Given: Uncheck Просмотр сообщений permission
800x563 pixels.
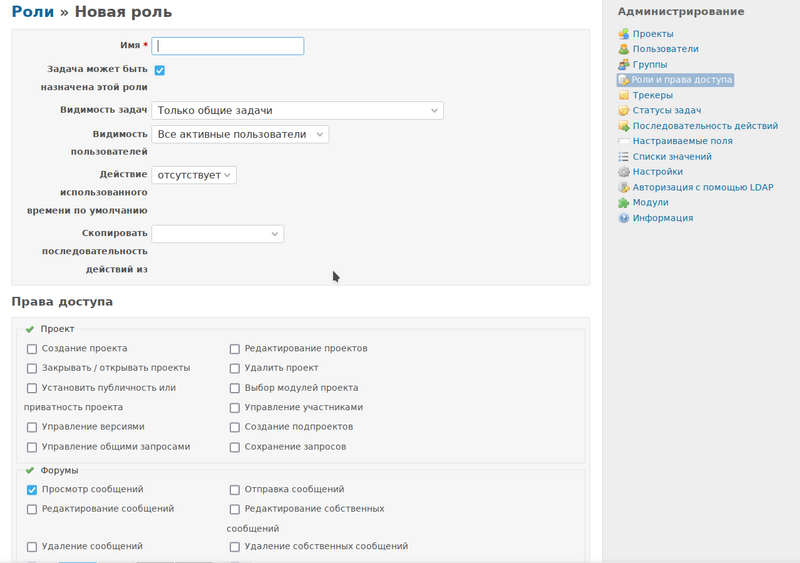Looking at the screenshot, I should [32, 489].
